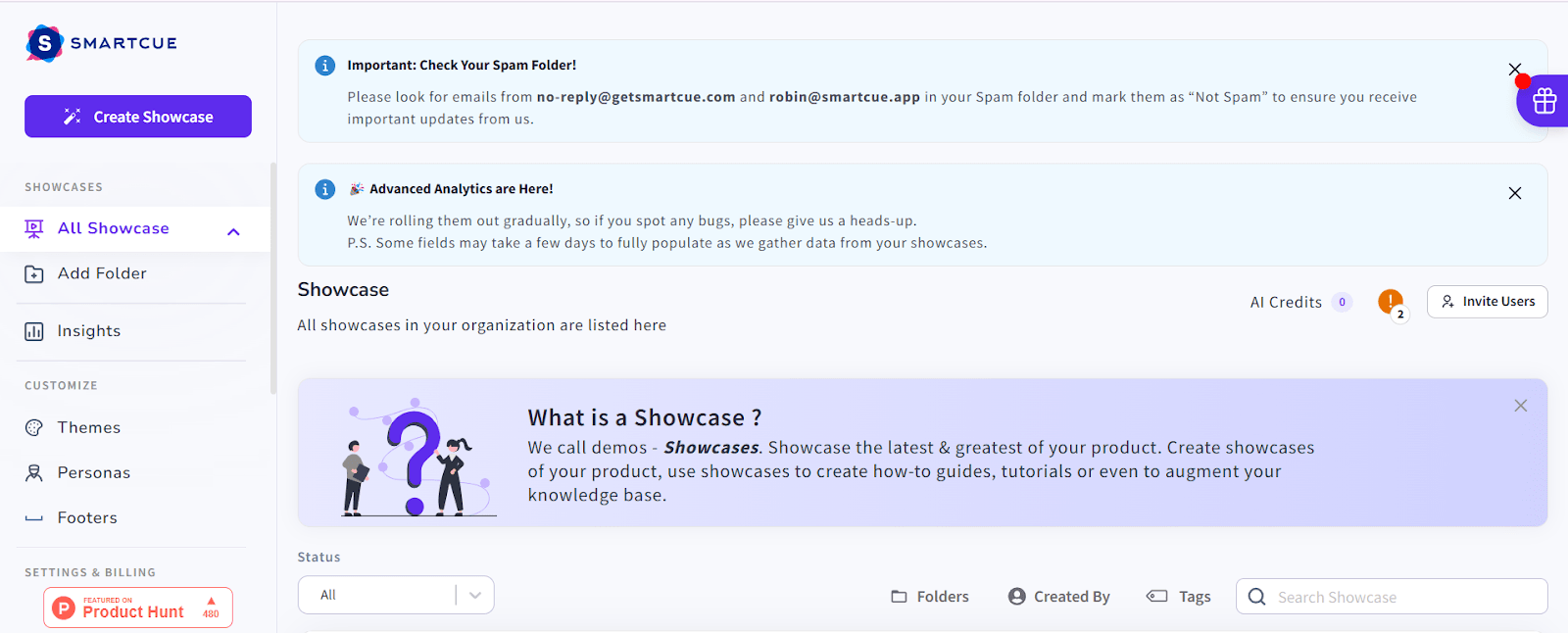Click the Search Showcase input field
Screen dimensions: 1568x633
(1401, 597)
